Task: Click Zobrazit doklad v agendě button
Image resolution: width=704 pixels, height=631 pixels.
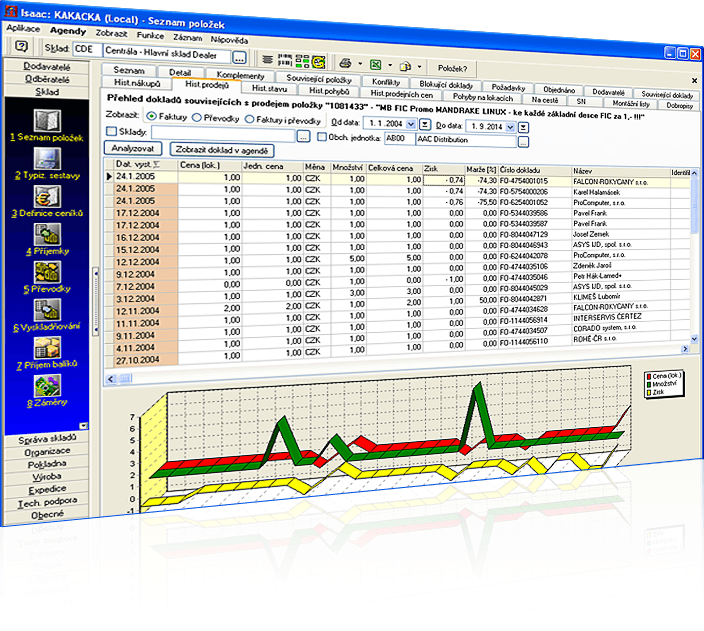Action: coord(220,148)
